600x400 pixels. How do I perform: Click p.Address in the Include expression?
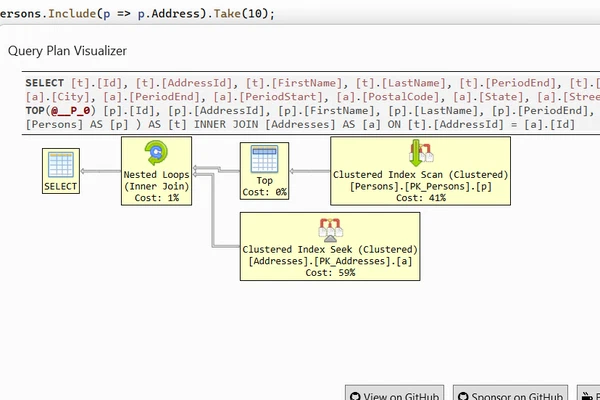[x=169, y=14]
